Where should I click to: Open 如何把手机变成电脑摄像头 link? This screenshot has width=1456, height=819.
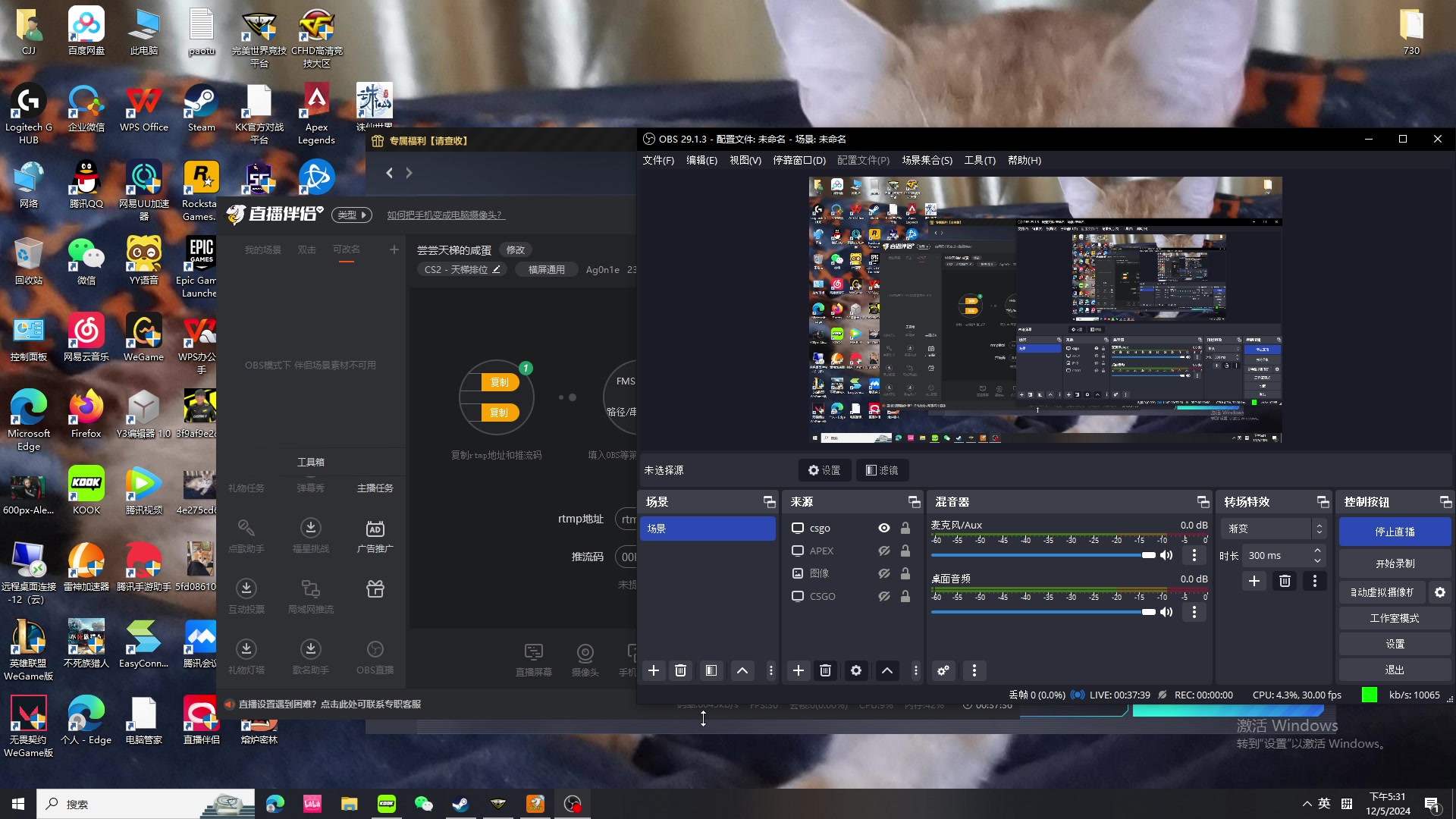[445, 215]
